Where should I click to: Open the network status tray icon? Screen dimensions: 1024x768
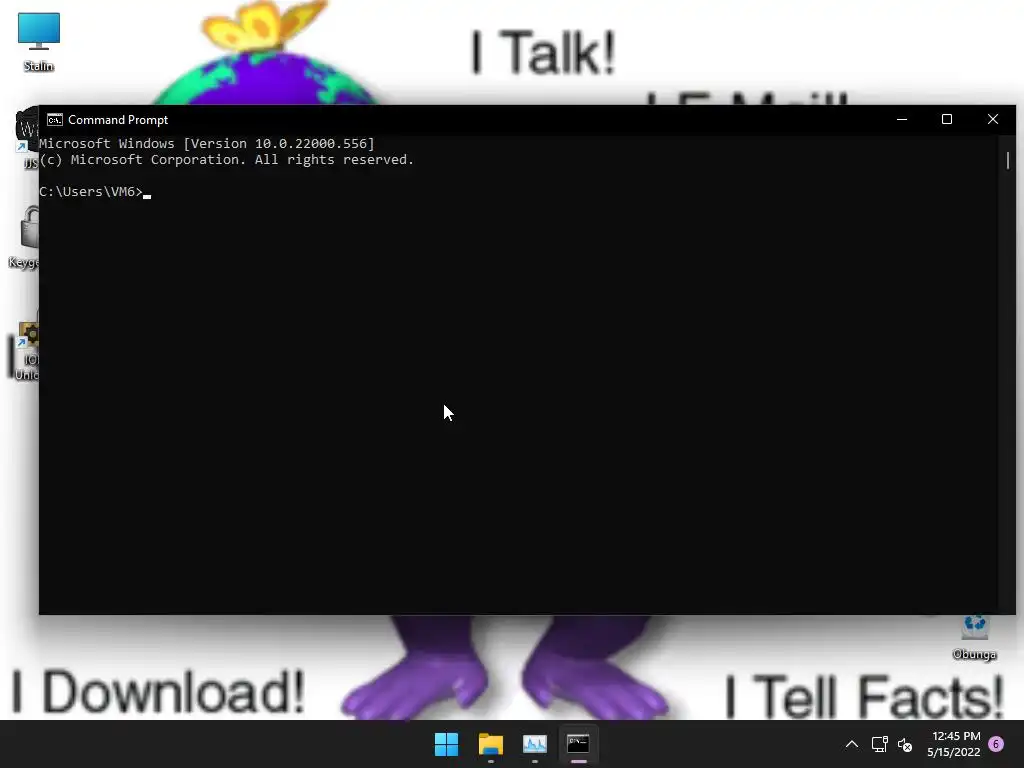point(879,744)
